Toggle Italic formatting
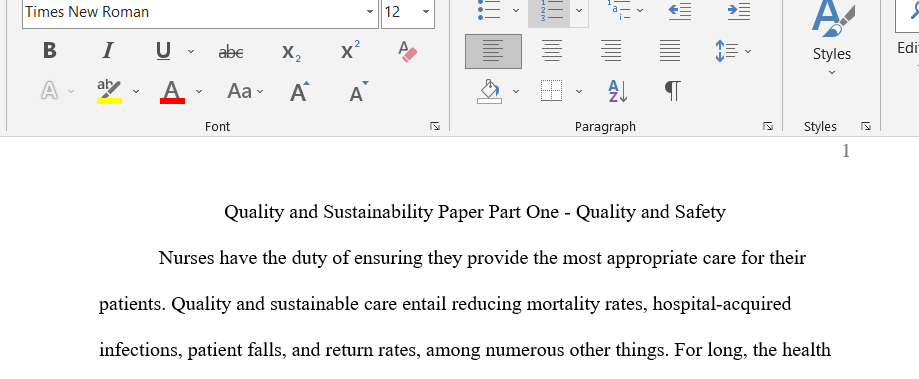Viewport: 919px width, 379px height. [107, 51]
